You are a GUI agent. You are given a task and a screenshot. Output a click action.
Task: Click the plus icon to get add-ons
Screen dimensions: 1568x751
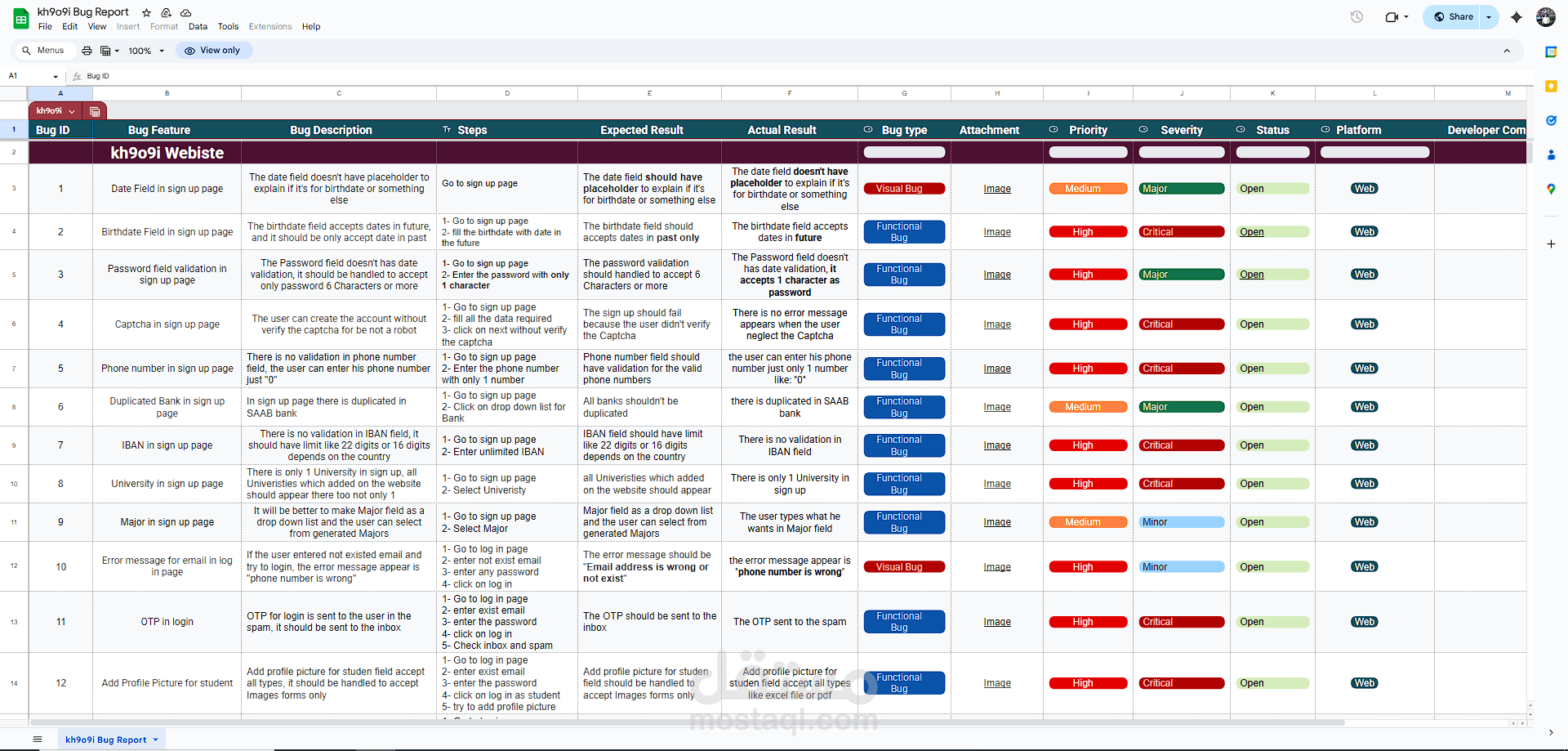(x=1551, y=244)
